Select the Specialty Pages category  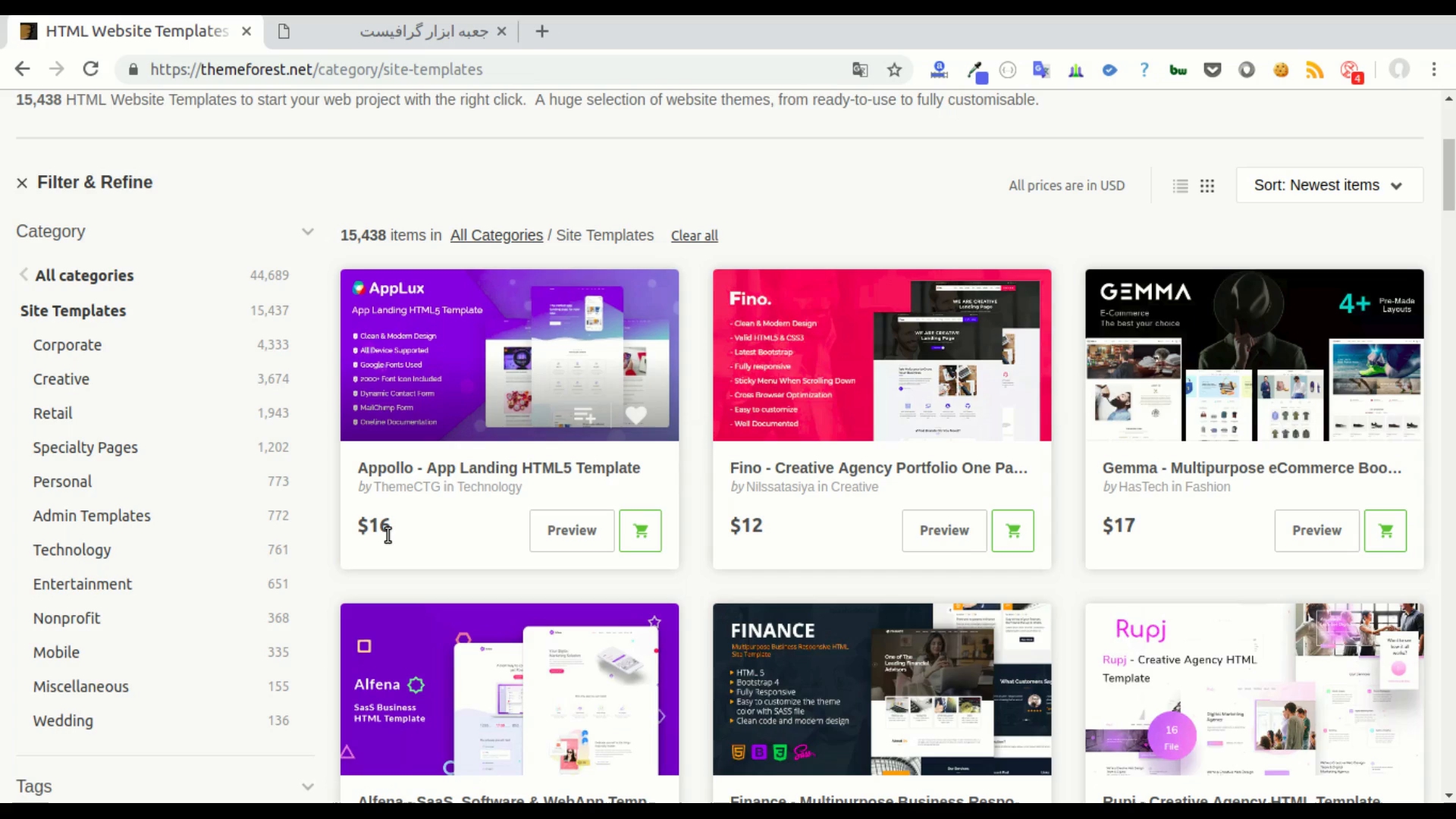(x=85, y=447)
